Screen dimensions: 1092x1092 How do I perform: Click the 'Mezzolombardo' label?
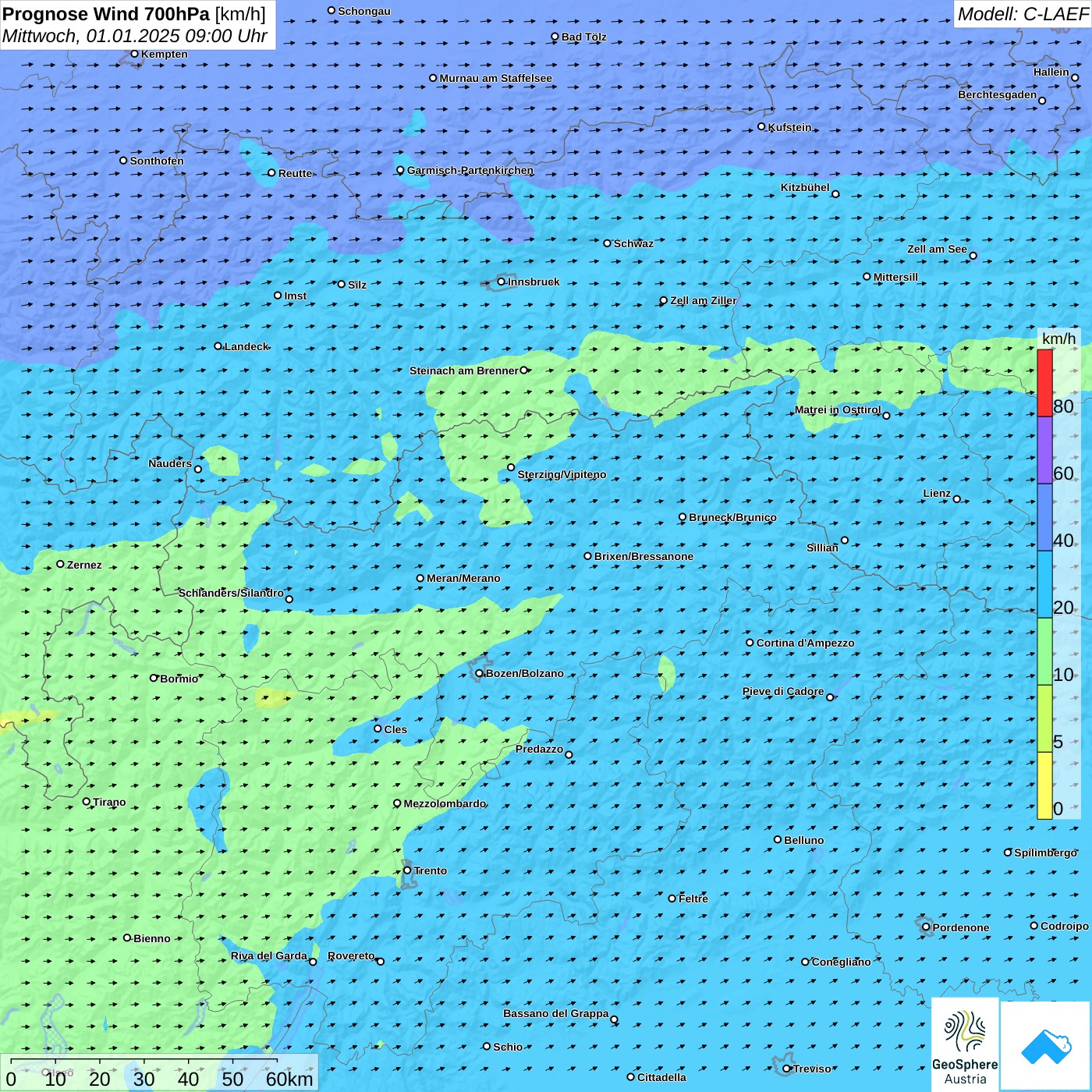click(445, 803)
